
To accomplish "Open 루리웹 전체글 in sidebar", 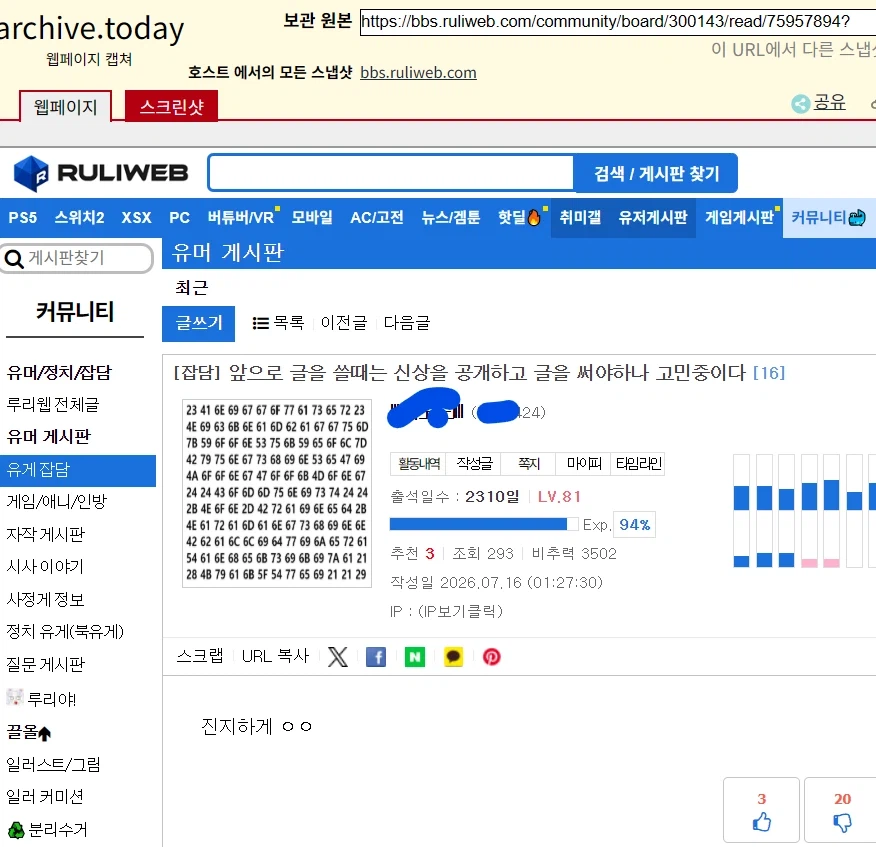I will (53, 404).
